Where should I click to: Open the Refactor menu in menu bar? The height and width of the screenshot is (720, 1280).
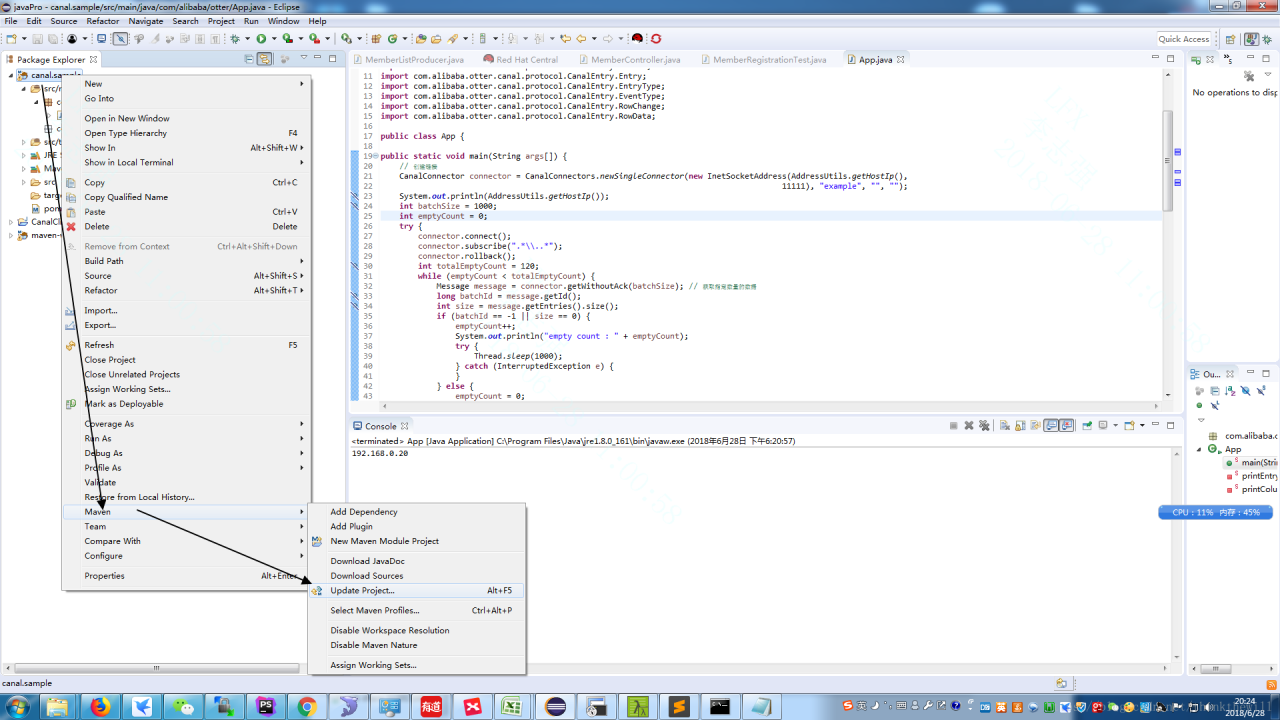pyautogui.click(x=103, y=21)
